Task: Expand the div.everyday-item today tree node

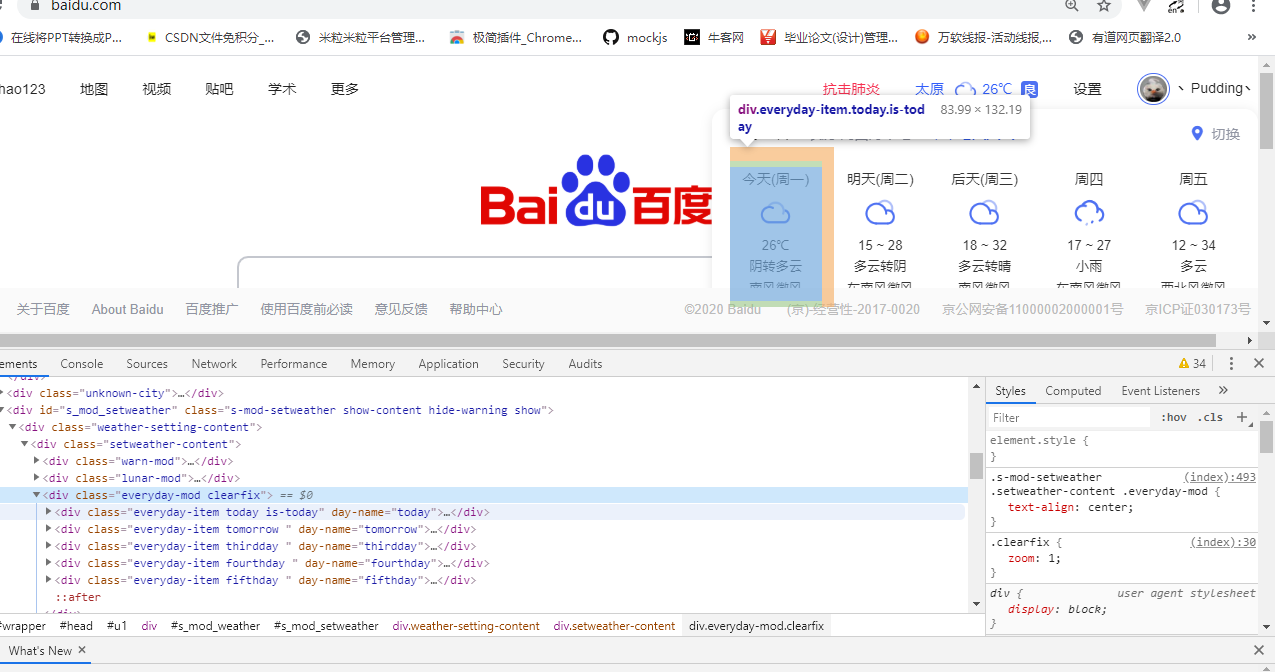Action: point(48,511)
